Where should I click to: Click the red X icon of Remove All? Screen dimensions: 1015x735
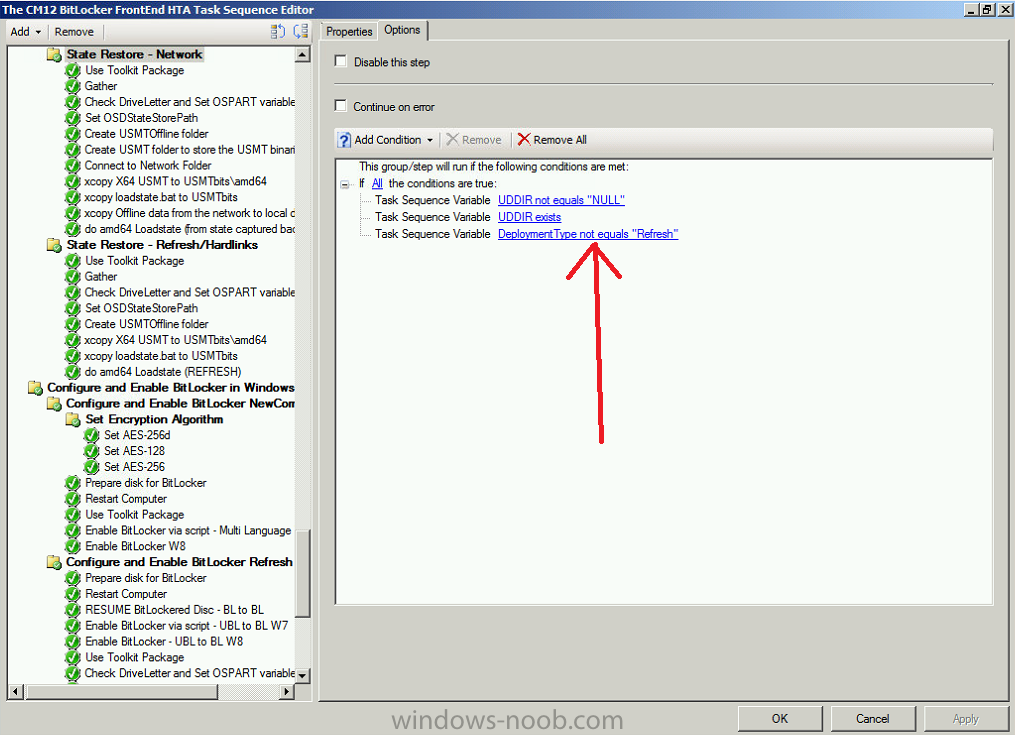click(524, 139)
